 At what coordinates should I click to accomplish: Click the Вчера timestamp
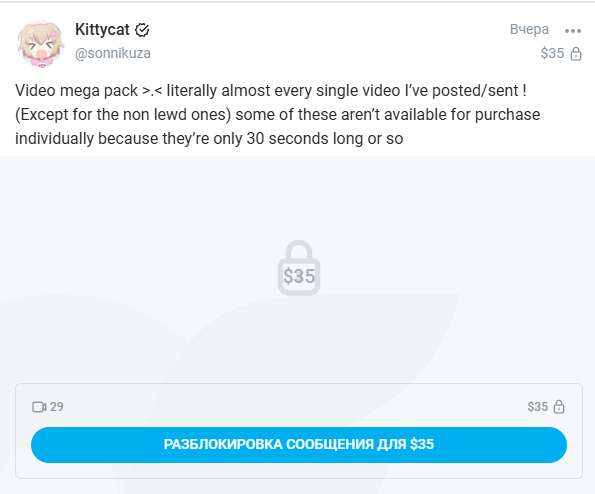(529, 29)
